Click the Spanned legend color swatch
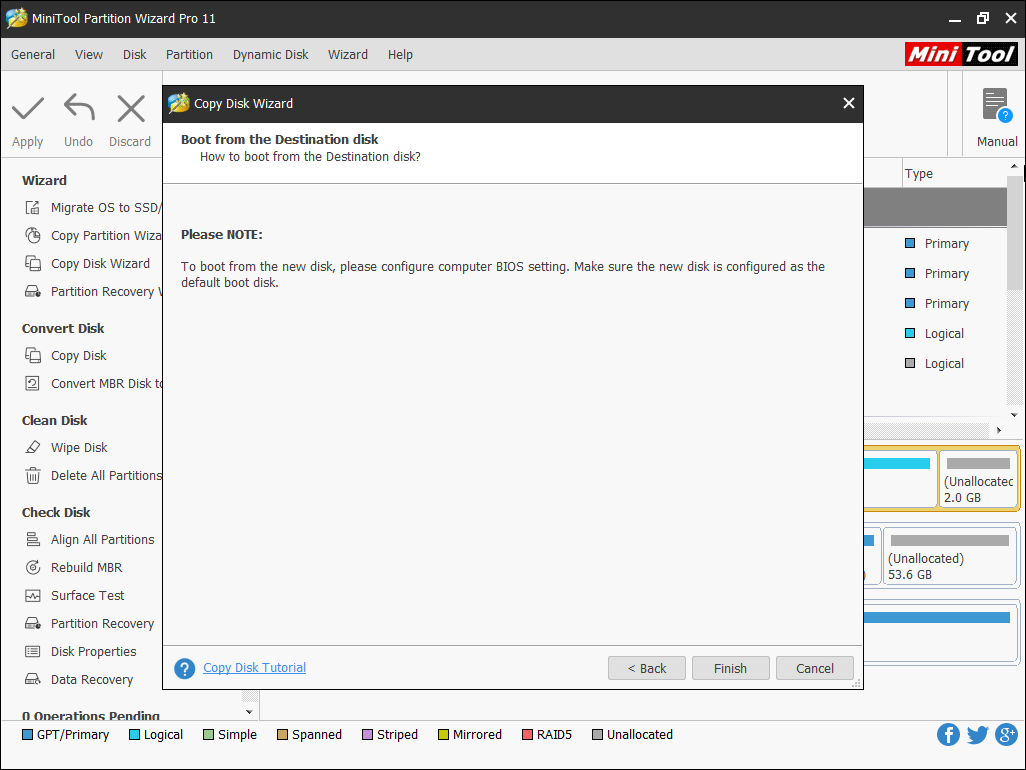 tap(283, 735)
